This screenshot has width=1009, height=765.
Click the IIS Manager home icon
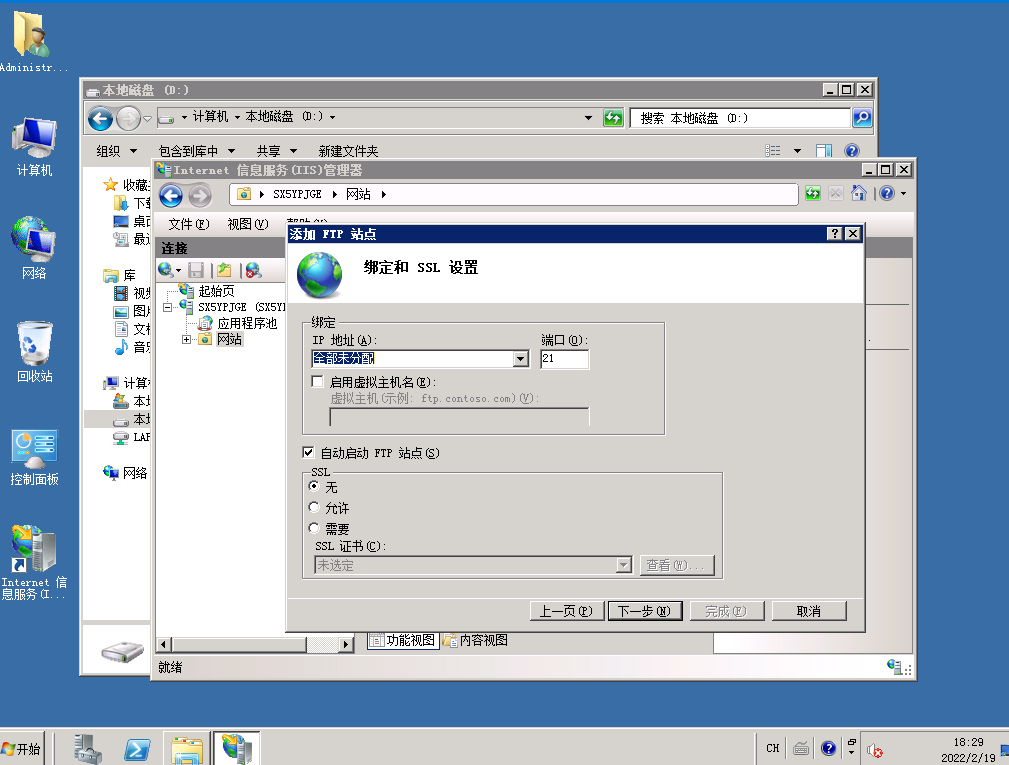(859, 193)
